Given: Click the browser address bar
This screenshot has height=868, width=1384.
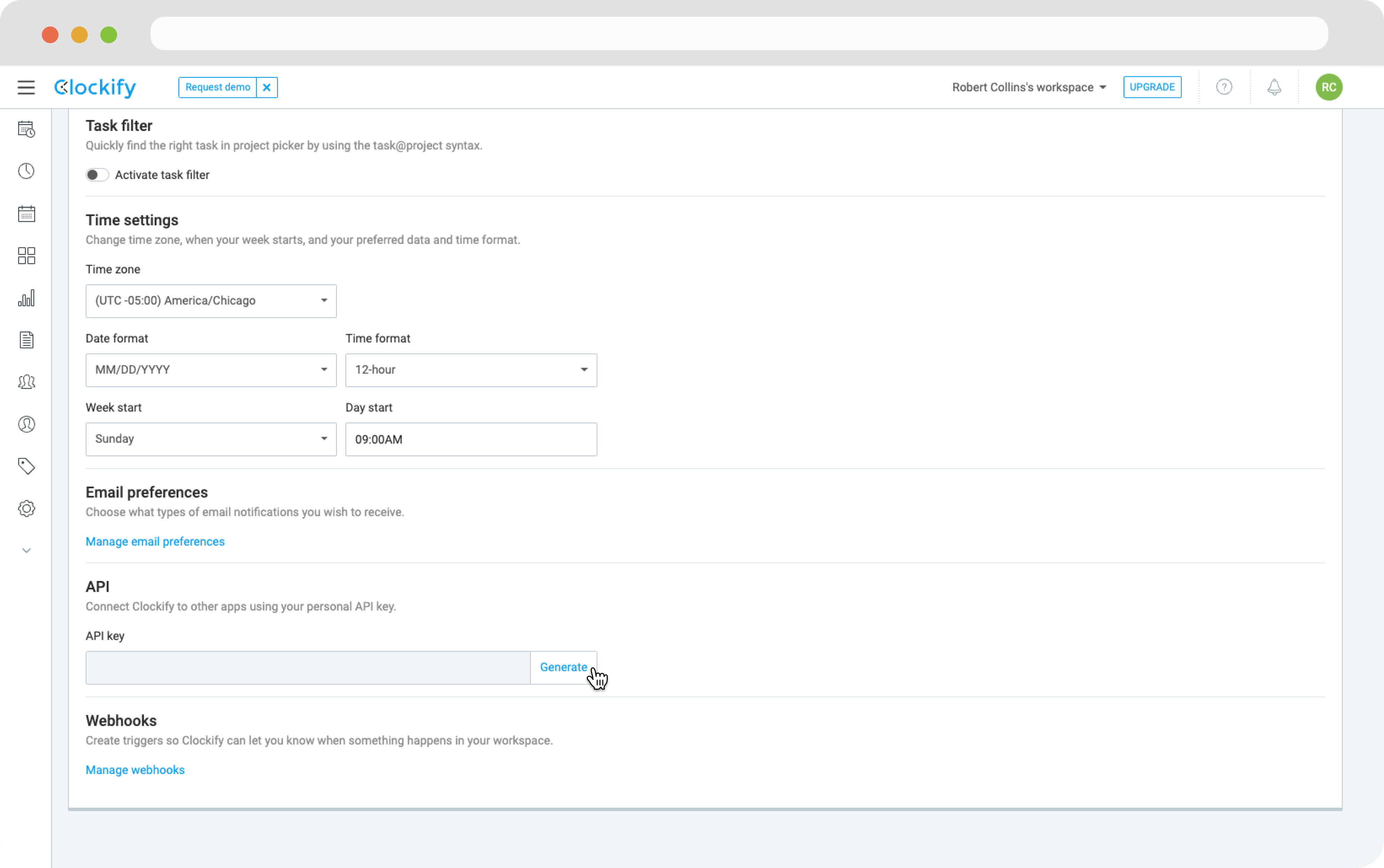Looking at the screenshot, I should coord(738,33).
